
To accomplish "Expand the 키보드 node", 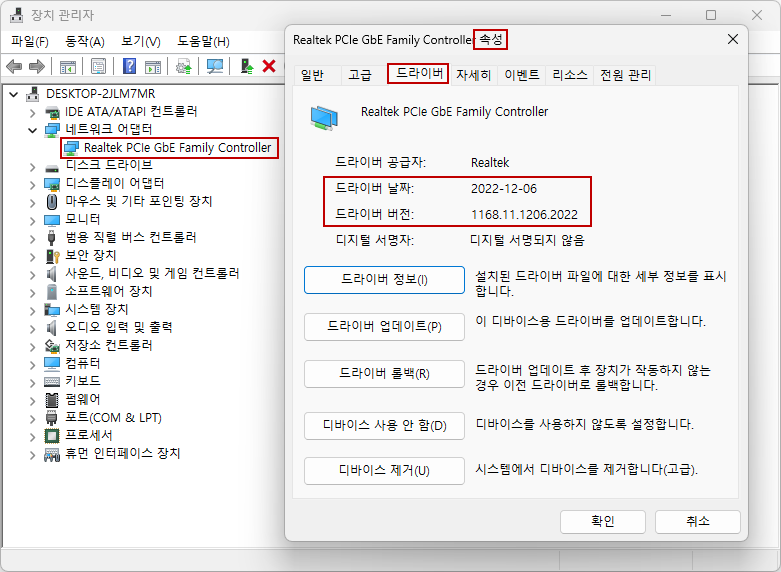I will tap(32, 383).
